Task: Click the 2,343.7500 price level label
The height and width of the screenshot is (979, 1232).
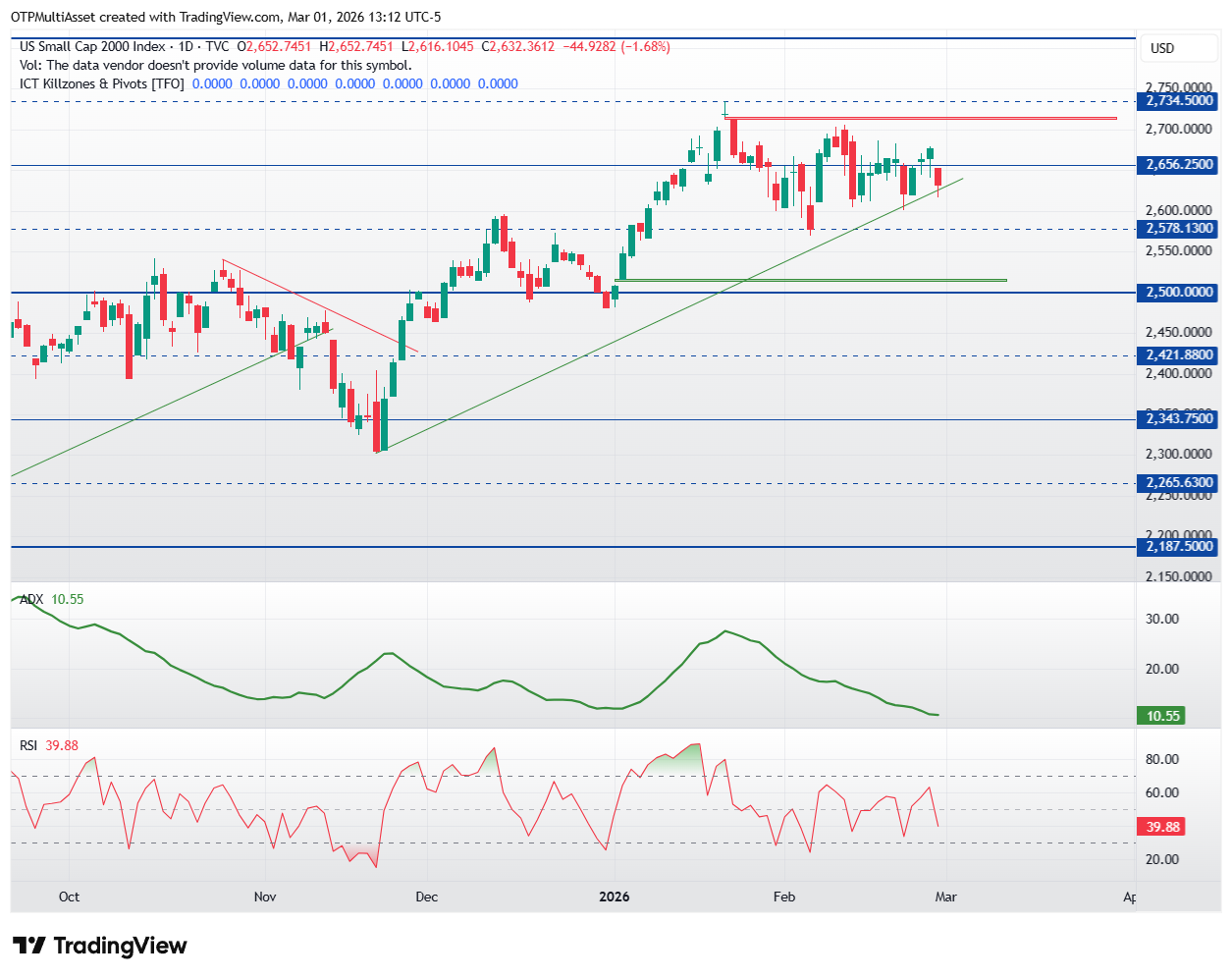Action: tap(1178, 418)
